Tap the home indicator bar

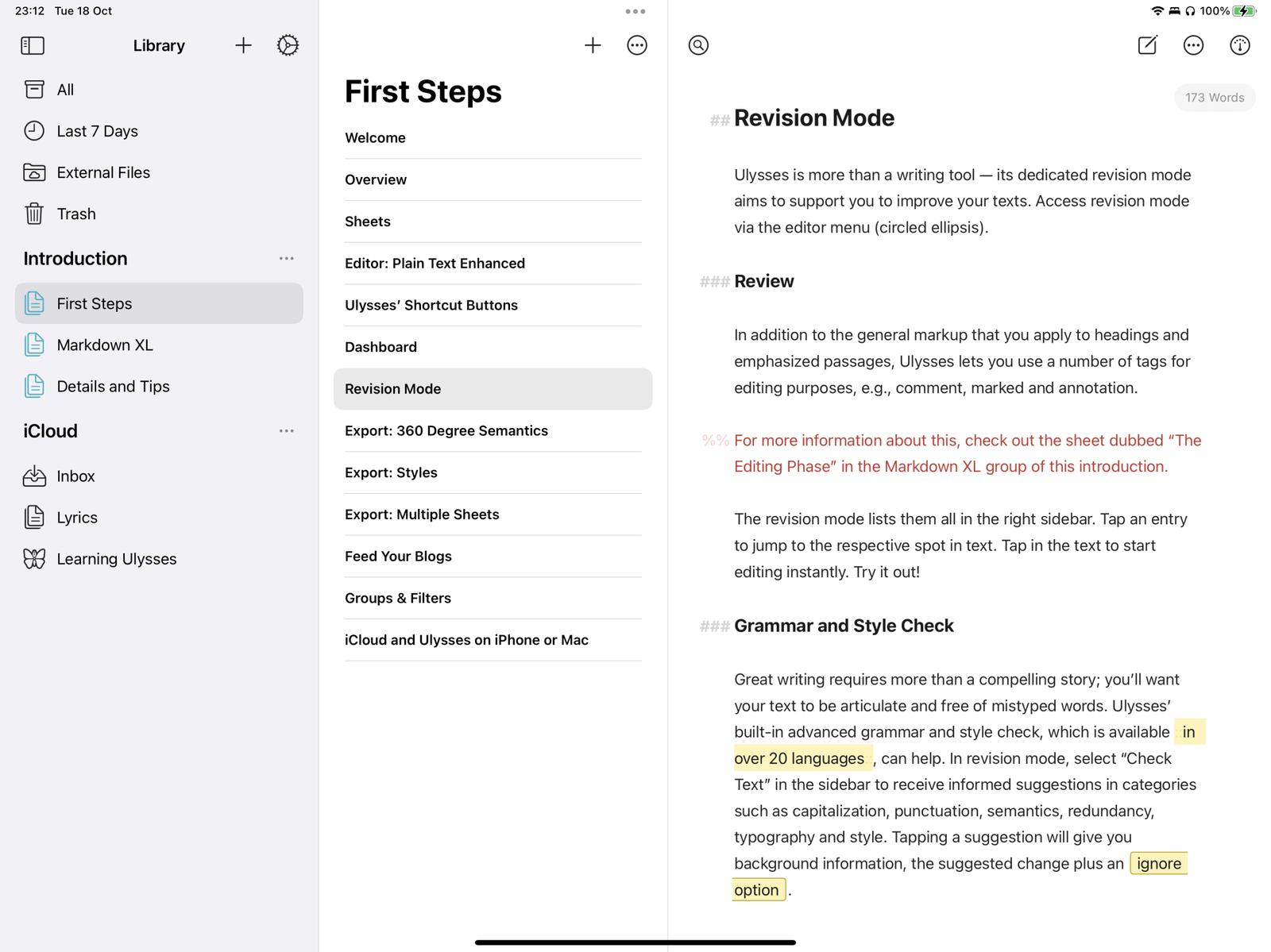pos(635,942)
